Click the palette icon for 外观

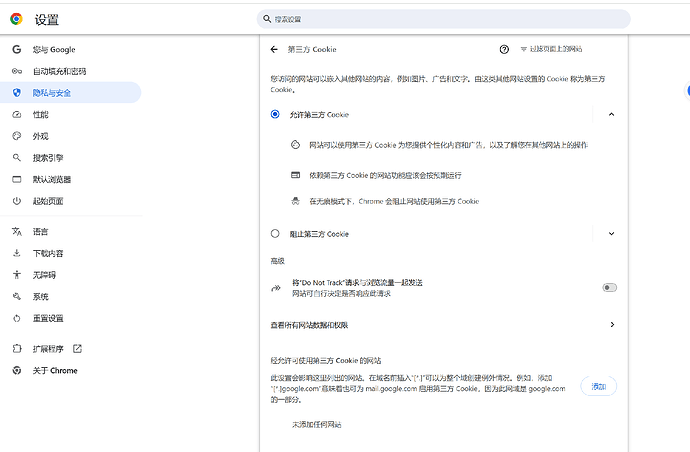(17, 136)
